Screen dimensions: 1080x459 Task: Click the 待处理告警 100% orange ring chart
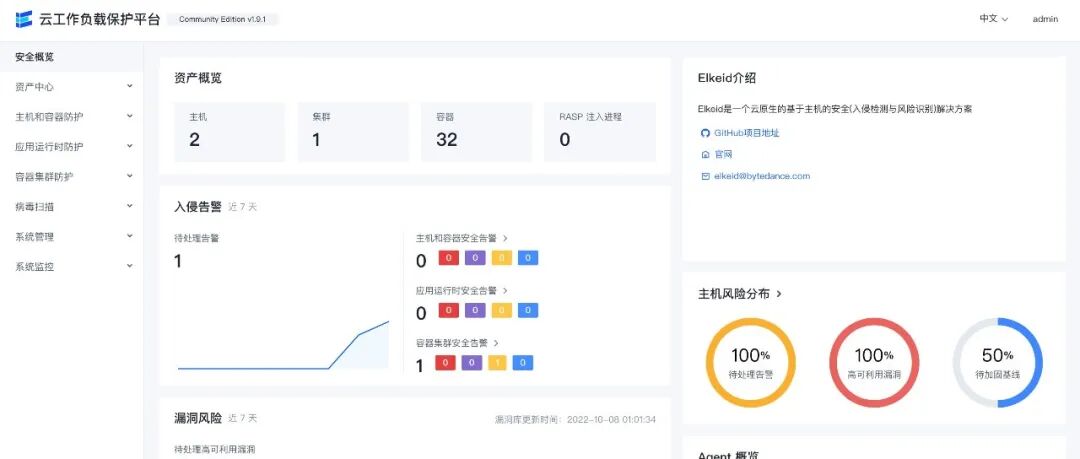(751, 363)
